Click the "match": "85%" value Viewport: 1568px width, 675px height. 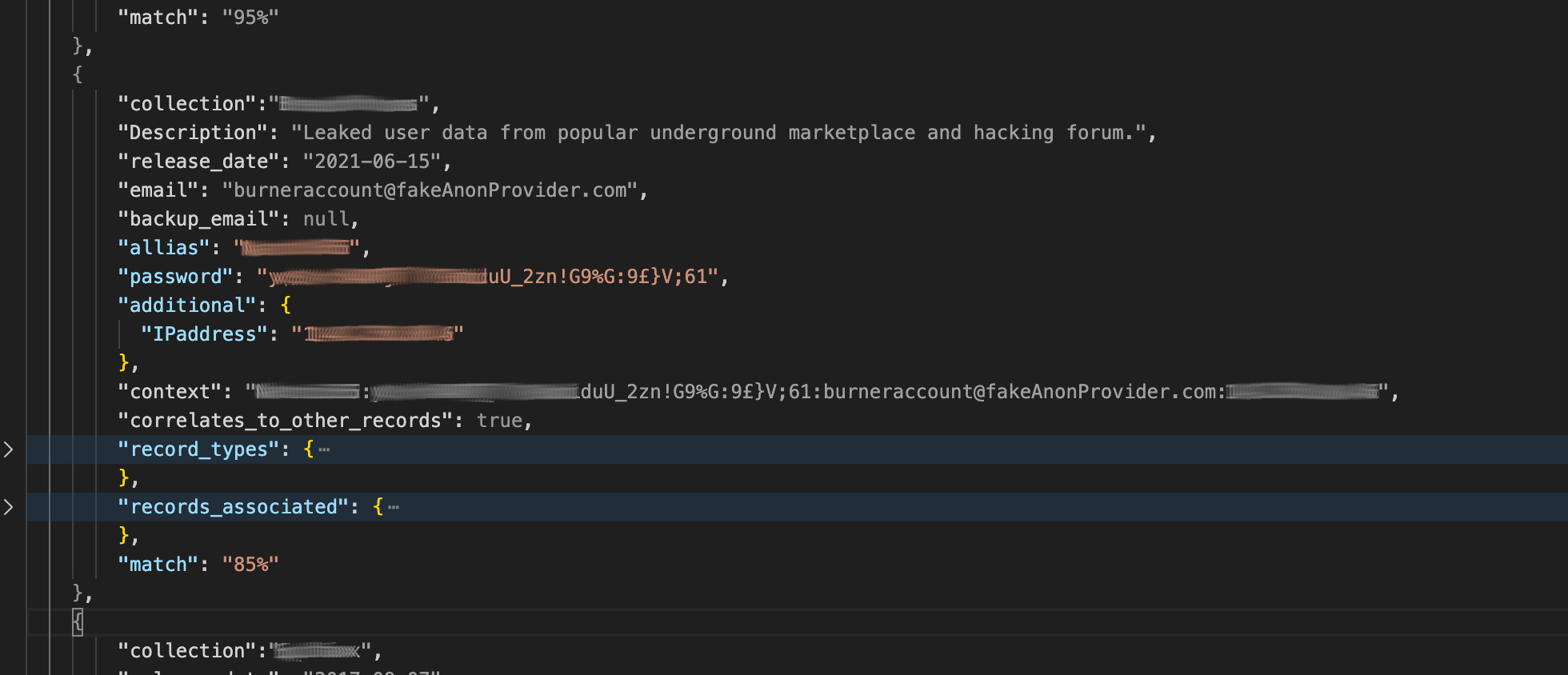(x=250, y=565)
